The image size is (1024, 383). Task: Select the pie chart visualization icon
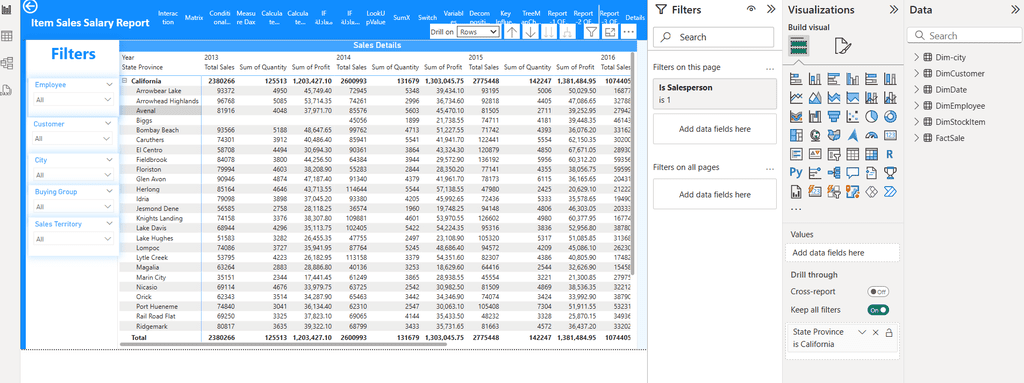coord(871,116)
